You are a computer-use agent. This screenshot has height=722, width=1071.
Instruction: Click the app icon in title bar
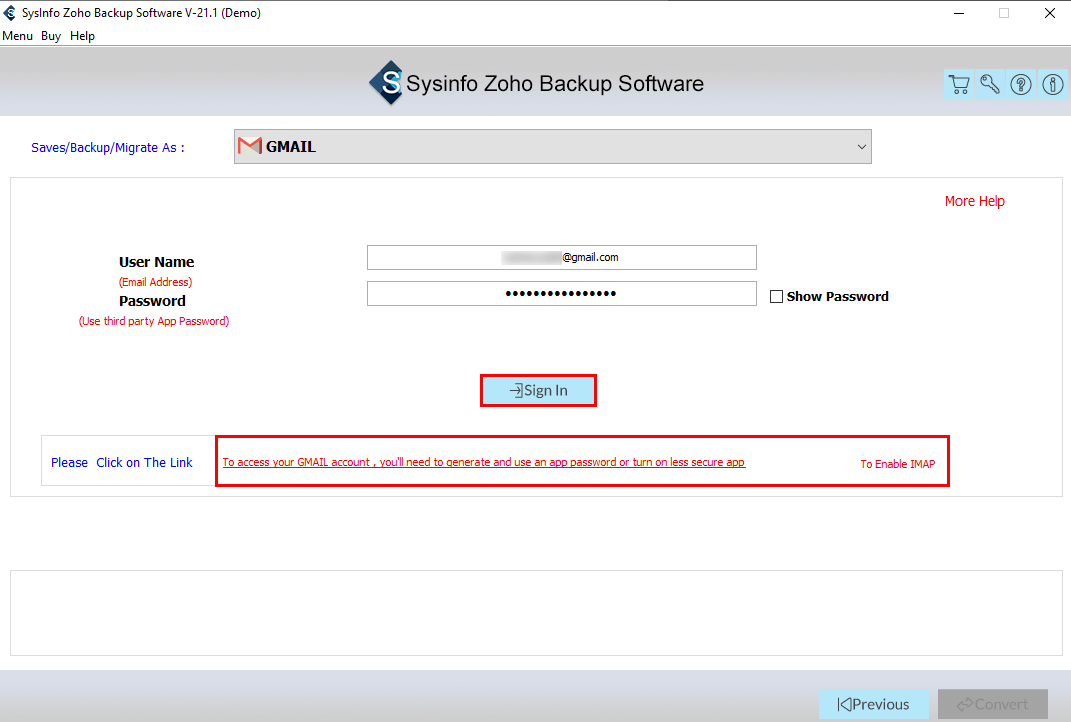pos(10,13)
